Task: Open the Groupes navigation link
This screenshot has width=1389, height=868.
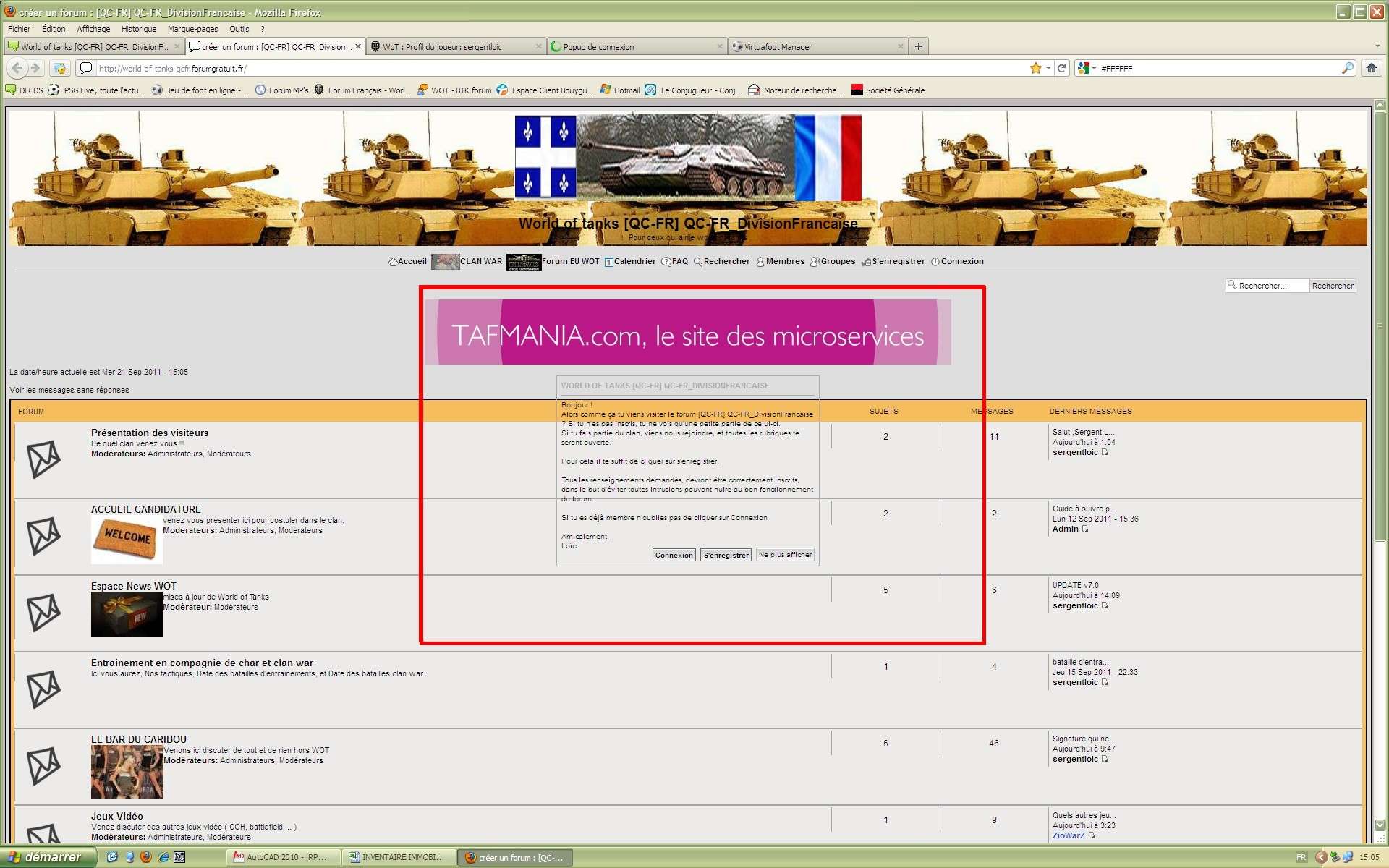Action: pos(833,262)
